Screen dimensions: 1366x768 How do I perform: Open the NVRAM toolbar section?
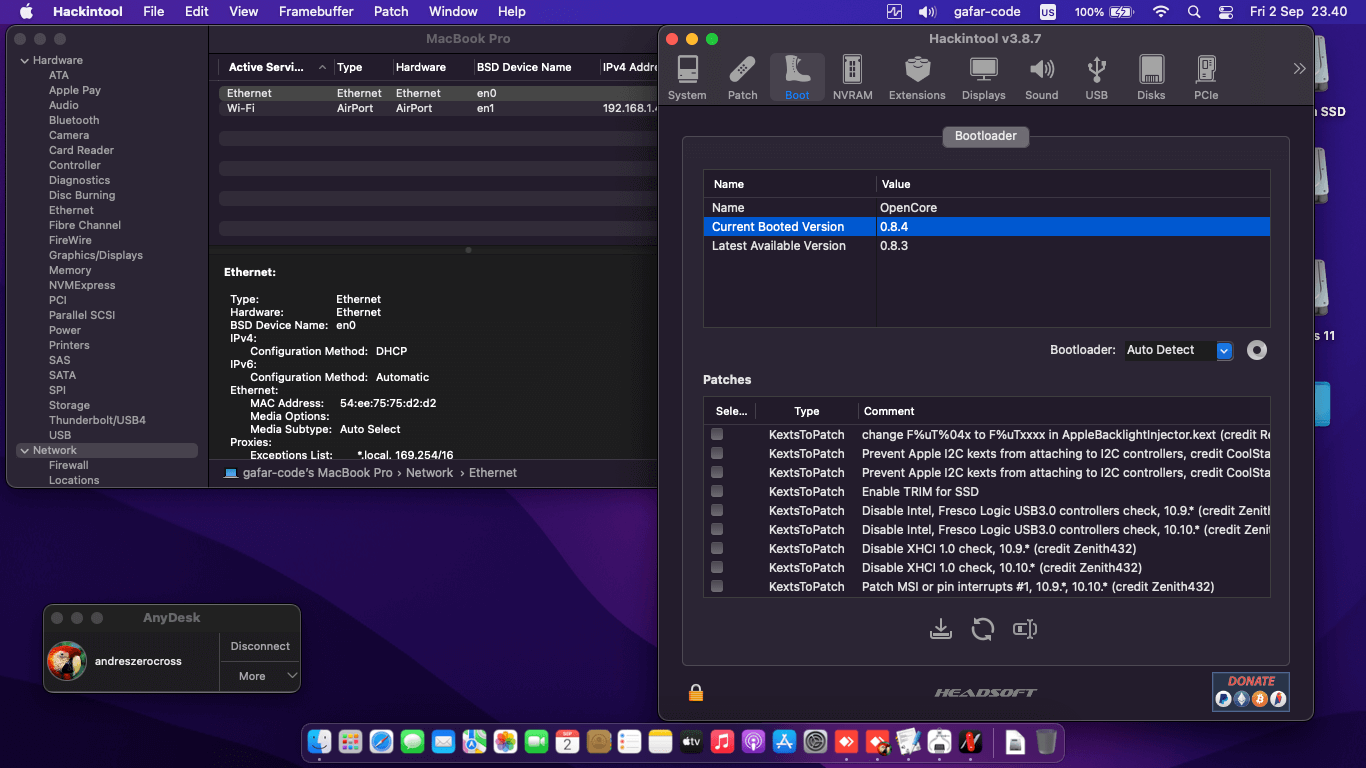pos(852,78)
